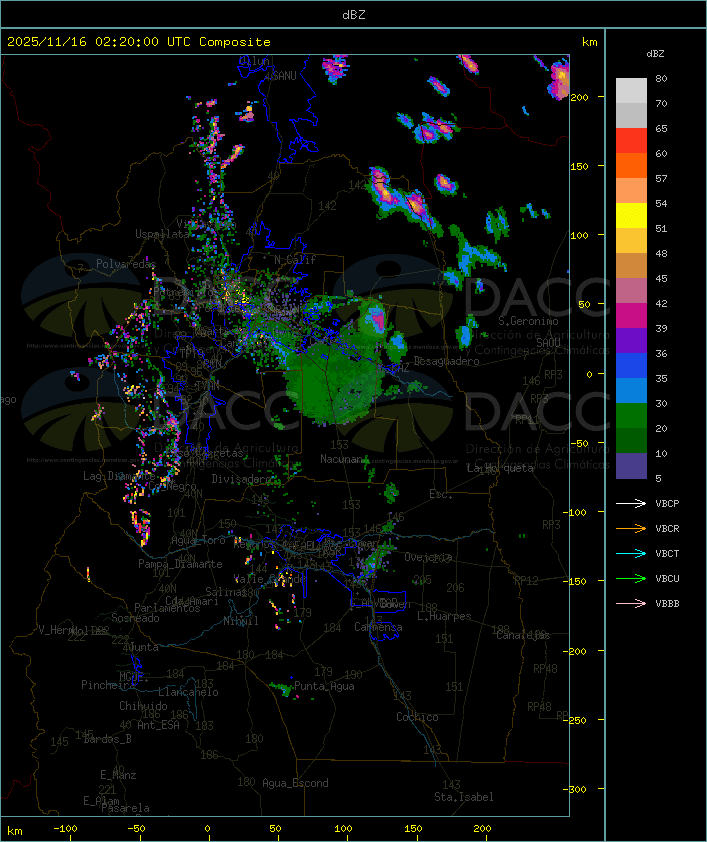Click the dBZ title at the top
Viewport: 707px width, 842px height.
click(354, 15)
